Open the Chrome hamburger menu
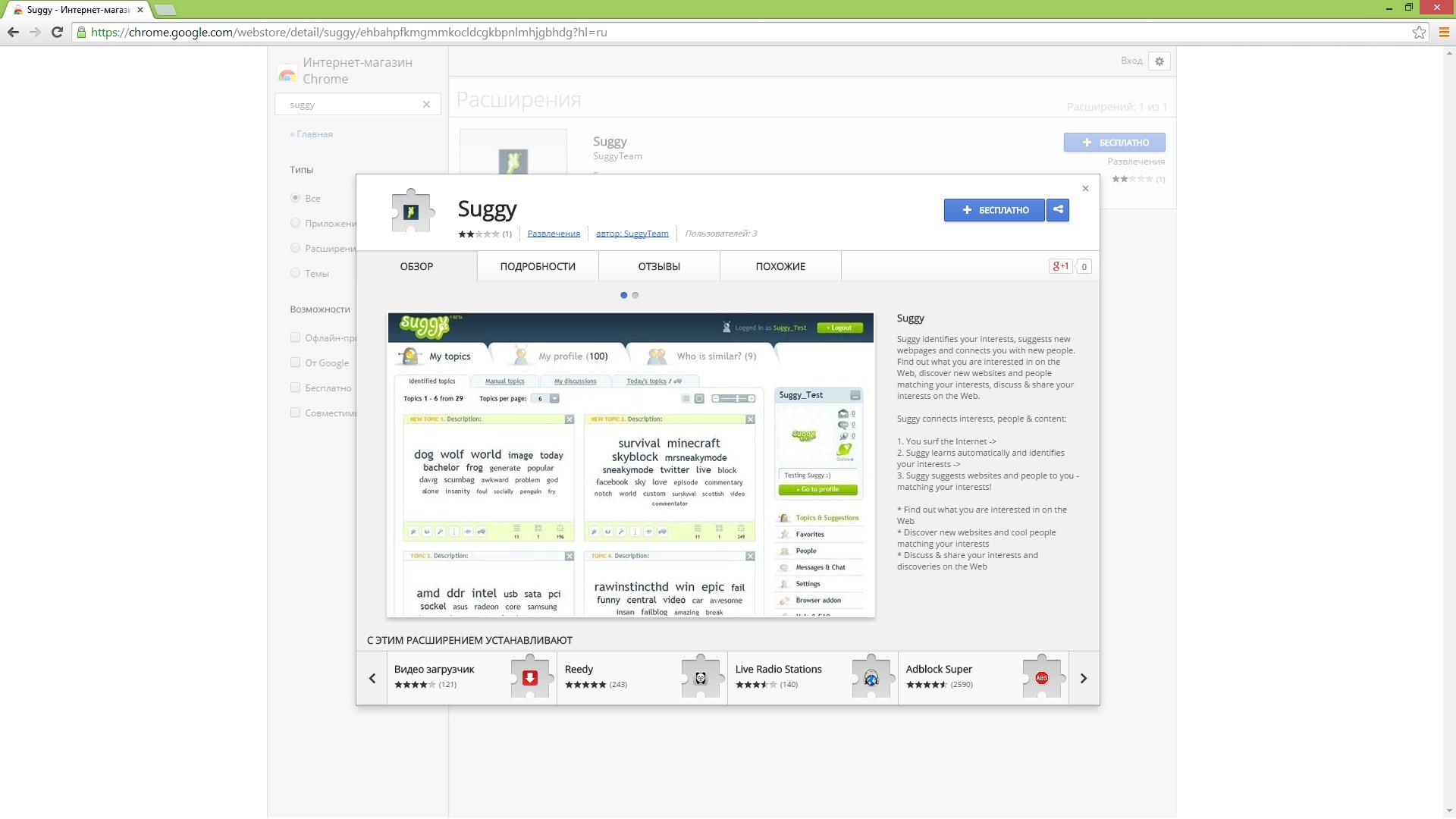Viewport: 1456px width, 819px height. 1444,32
